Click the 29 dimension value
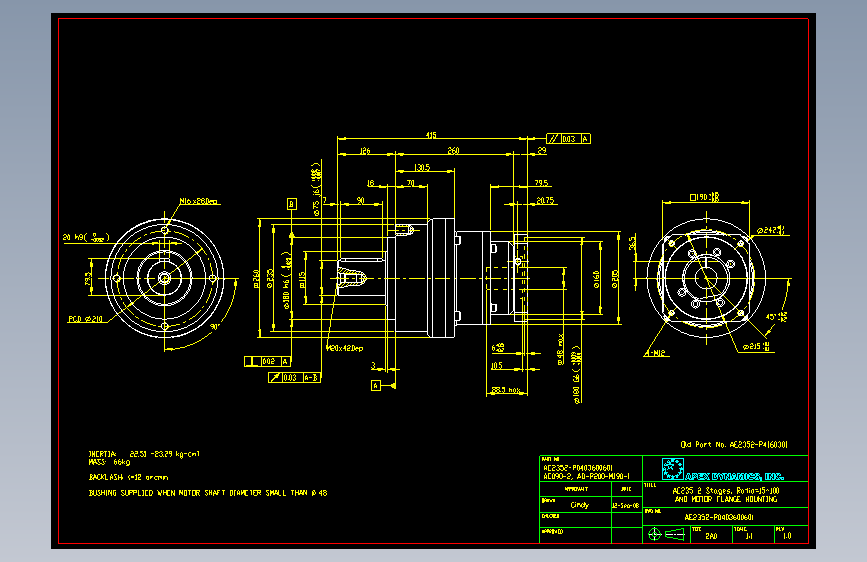Image resolution: width=867 pixels, height=562 pixels. [541, 150]
